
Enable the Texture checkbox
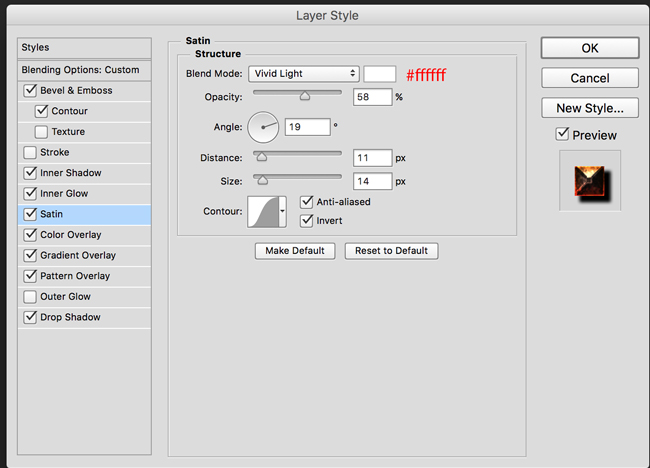pyautogui.click(x=41, y=132)
